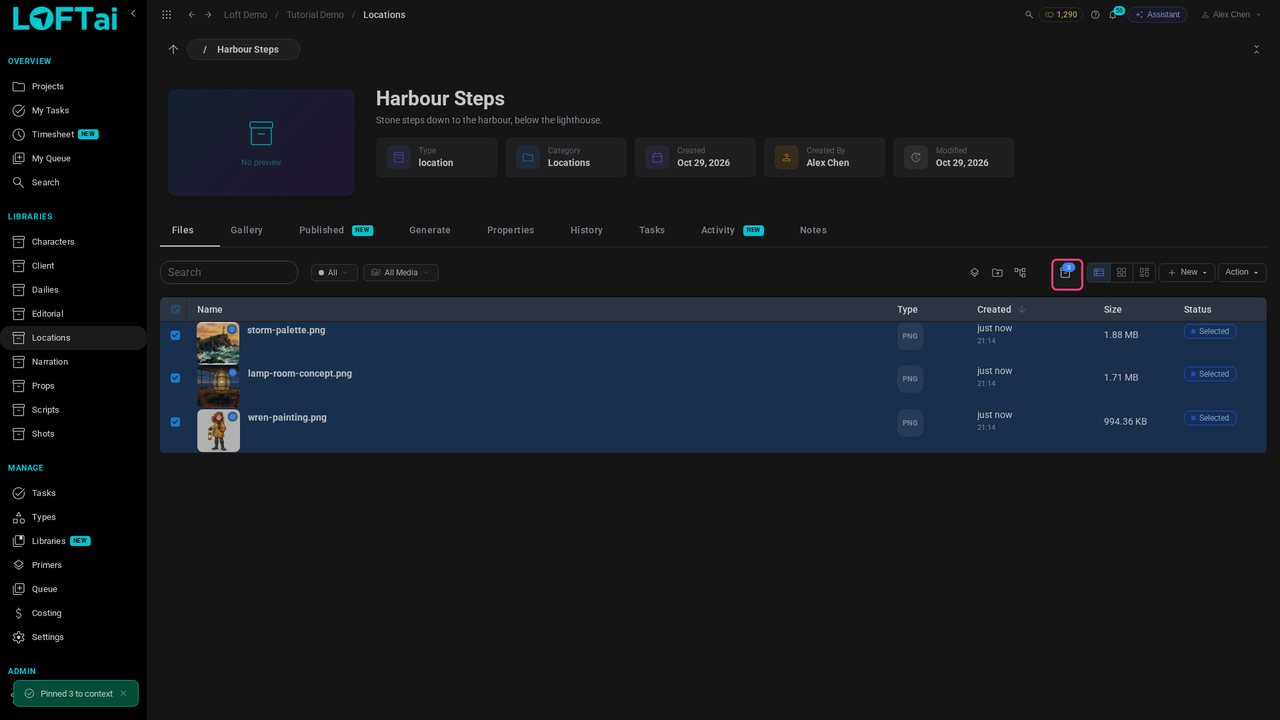Open the hierarchy tree view icon
Image resolution: width=1280 pixels, height=720 pixels.
[x=1020, y=273]
